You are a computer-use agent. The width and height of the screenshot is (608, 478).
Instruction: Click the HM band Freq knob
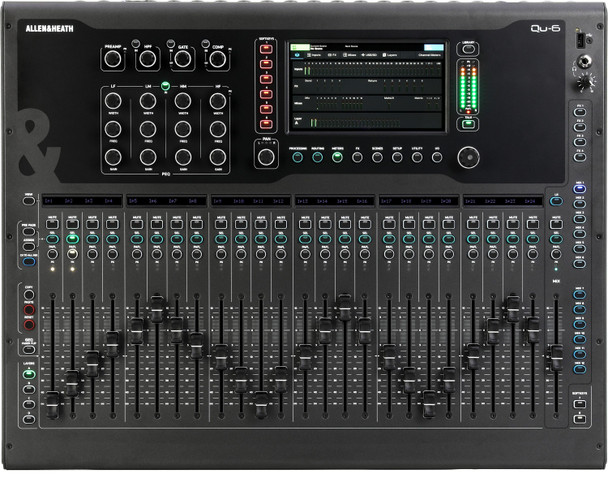tap(183, 129)
